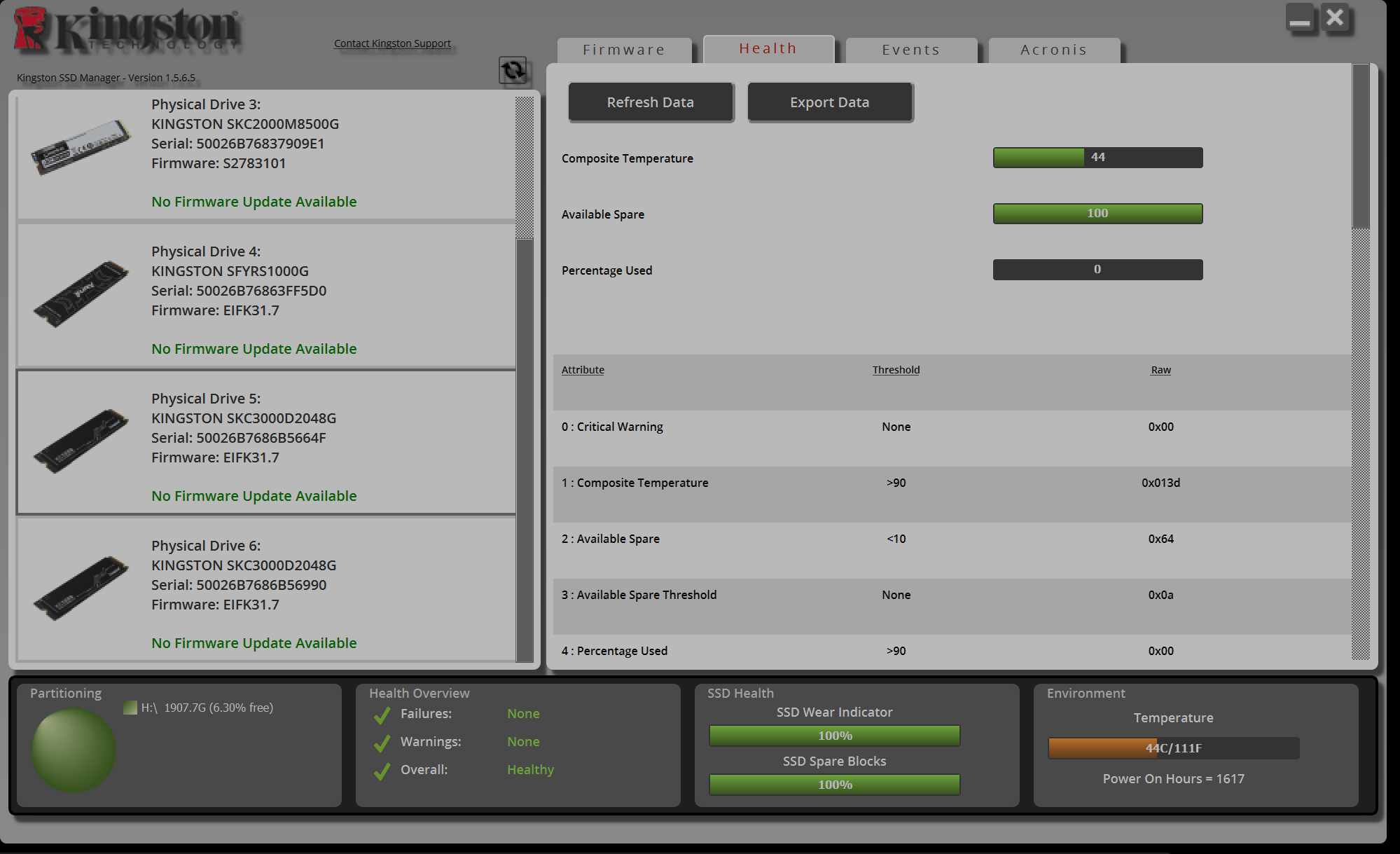
Task: Click drive name KINGSTON SKC2000M8500G
Action: click(x=245, y=124)
